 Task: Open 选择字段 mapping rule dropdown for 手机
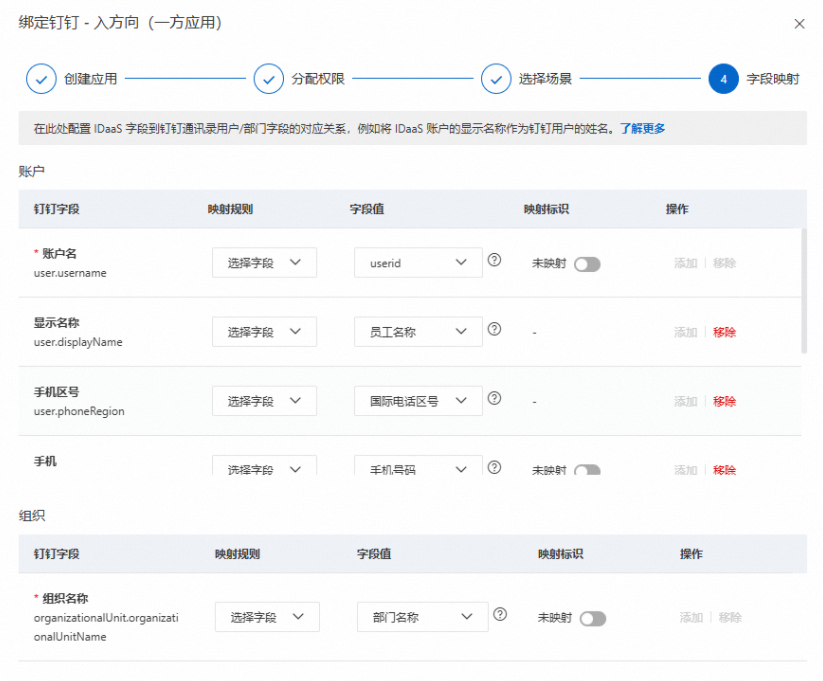(x=265, y=466)
